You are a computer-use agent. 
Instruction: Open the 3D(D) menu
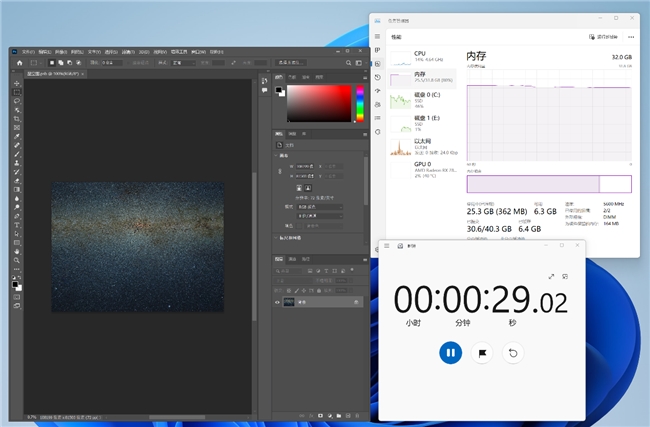pos(144,52)
